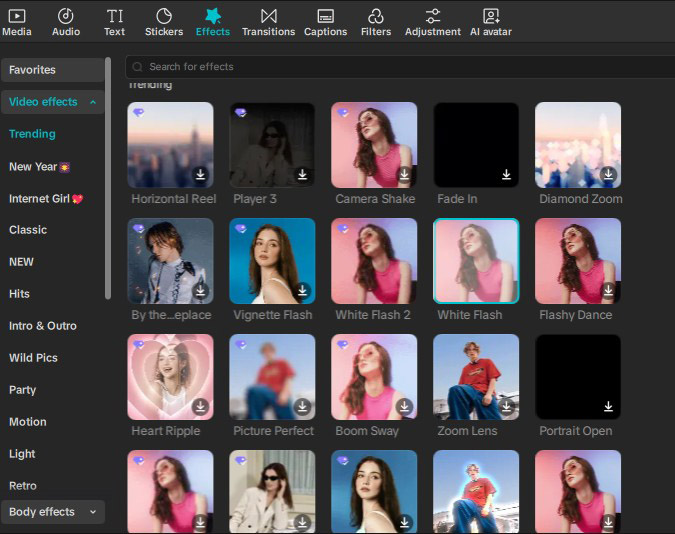Open the Stickers panel icon
This screenshot has width=675, height=534.
(x=164, y=16)
